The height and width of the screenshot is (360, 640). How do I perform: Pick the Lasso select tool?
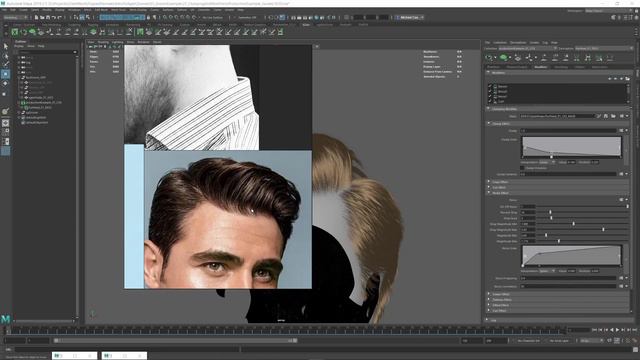point(5,56)
